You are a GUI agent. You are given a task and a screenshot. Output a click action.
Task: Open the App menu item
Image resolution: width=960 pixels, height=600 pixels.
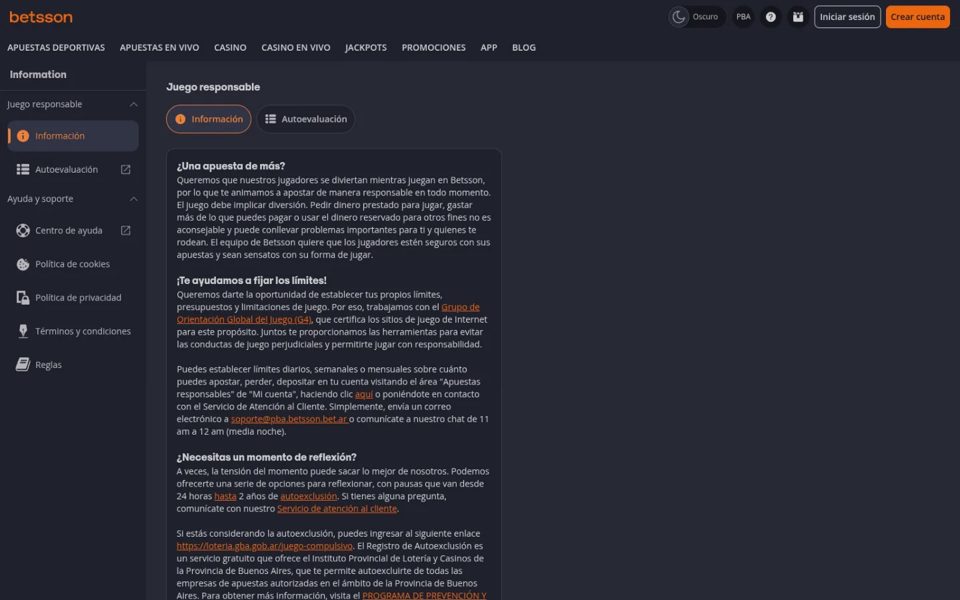coord(489,47)
